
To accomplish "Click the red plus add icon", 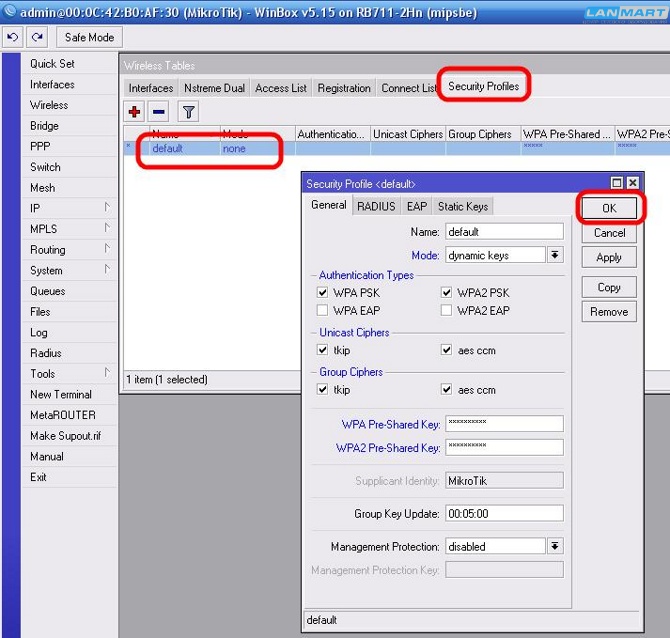I will 134,112.
